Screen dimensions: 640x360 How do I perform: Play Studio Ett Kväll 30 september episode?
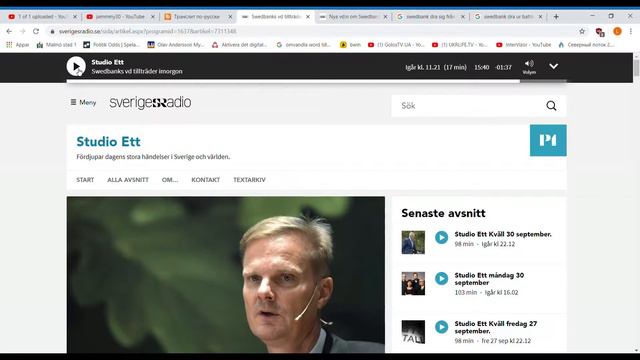(441, 237)
